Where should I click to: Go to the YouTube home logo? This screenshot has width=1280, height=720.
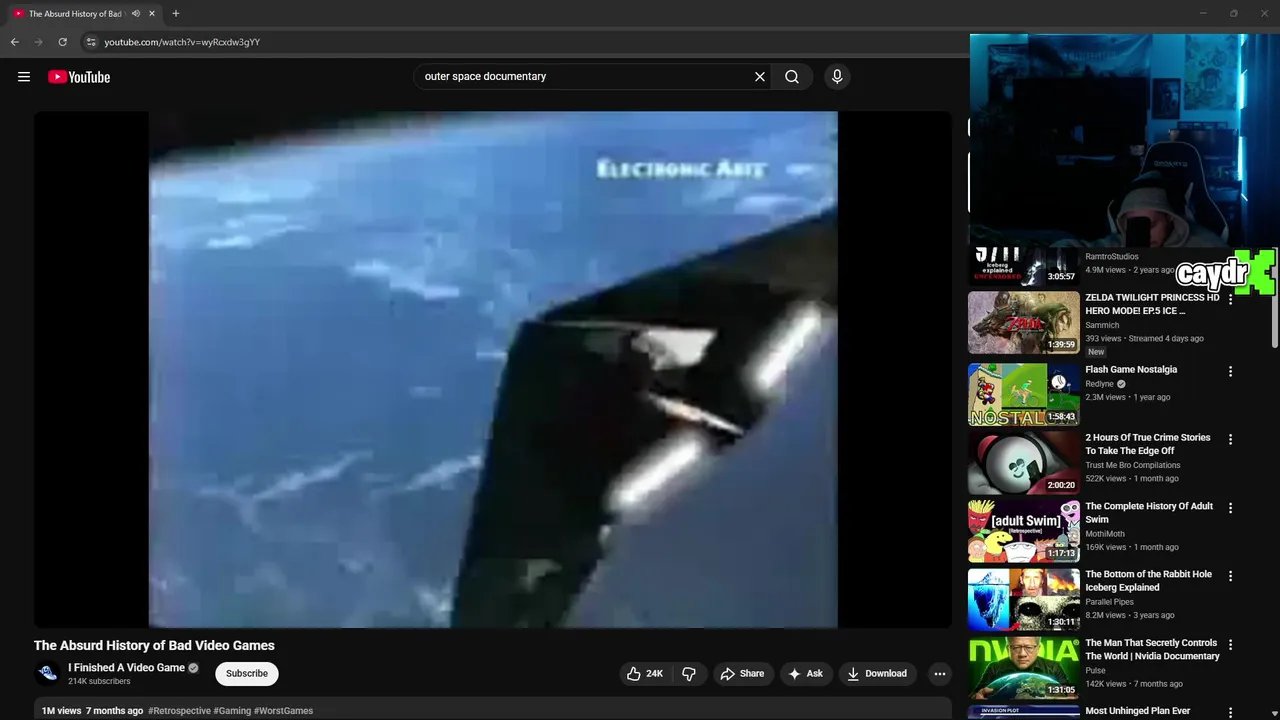pos(79,77)
